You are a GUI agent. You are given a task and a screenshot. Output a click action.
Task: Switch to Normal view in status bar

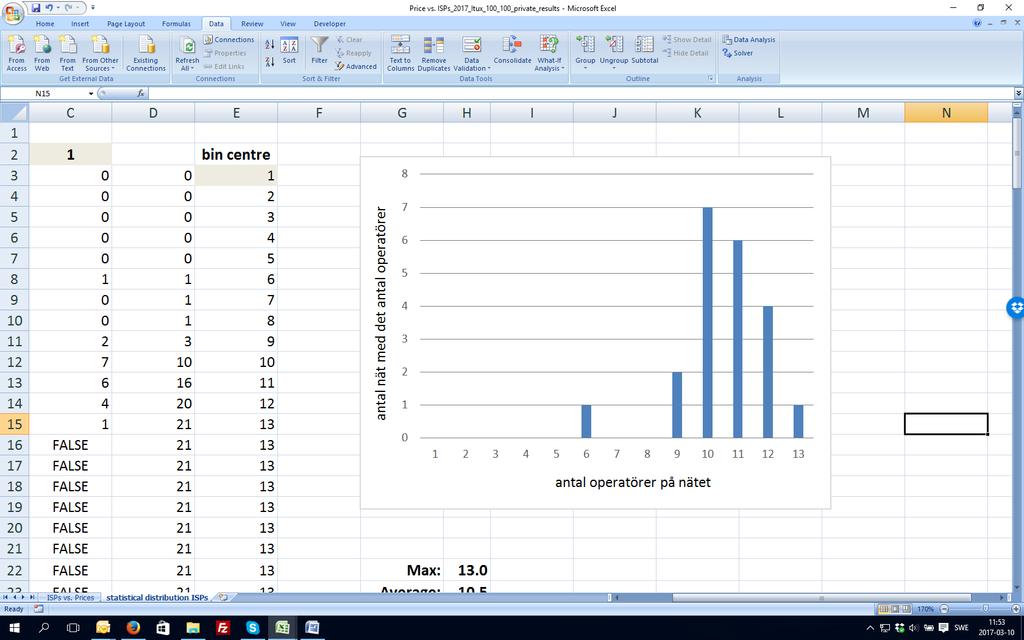(883, 609)
